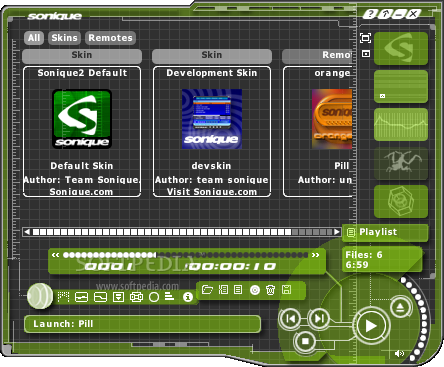Click the small window size mode icon

point(366,54)
